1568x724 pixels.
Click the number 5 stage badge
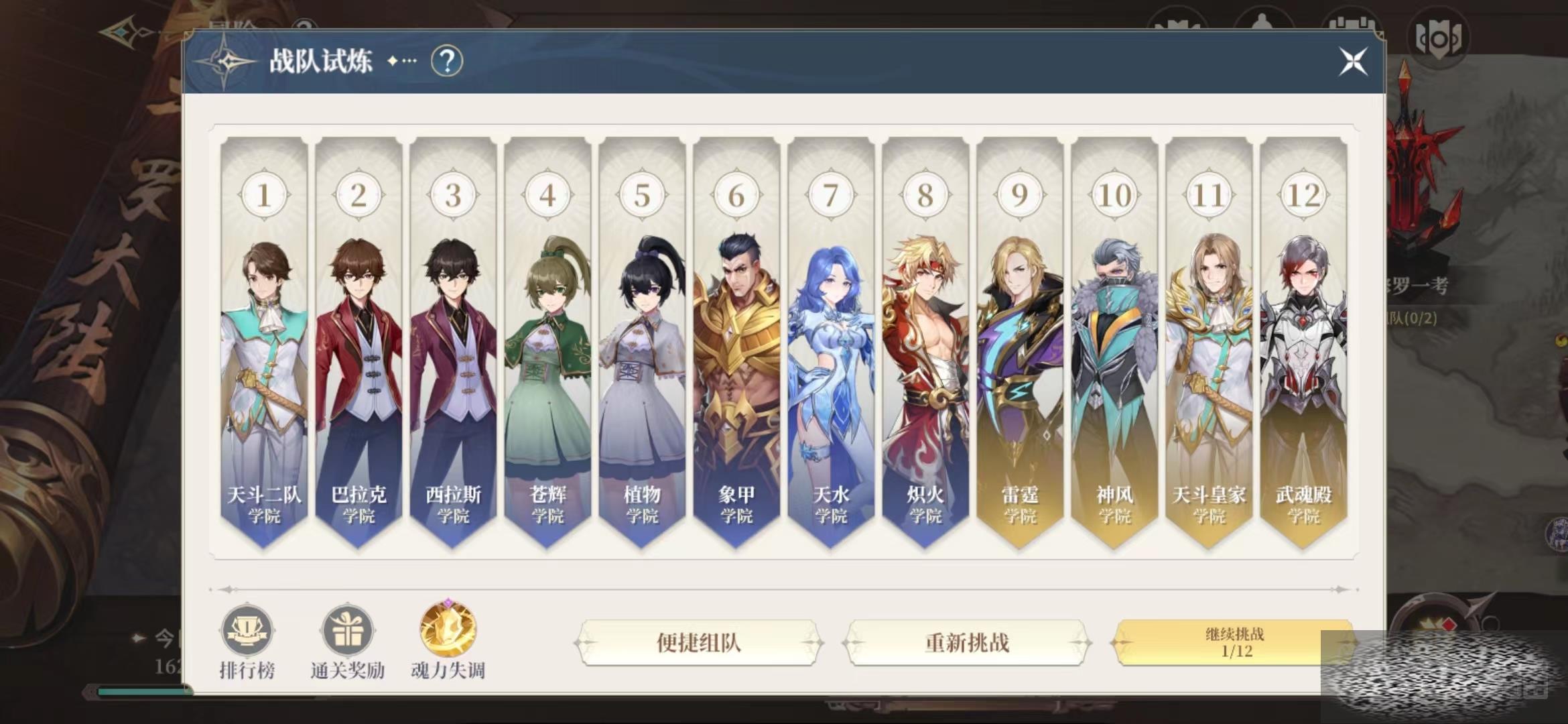click(642, 195)
